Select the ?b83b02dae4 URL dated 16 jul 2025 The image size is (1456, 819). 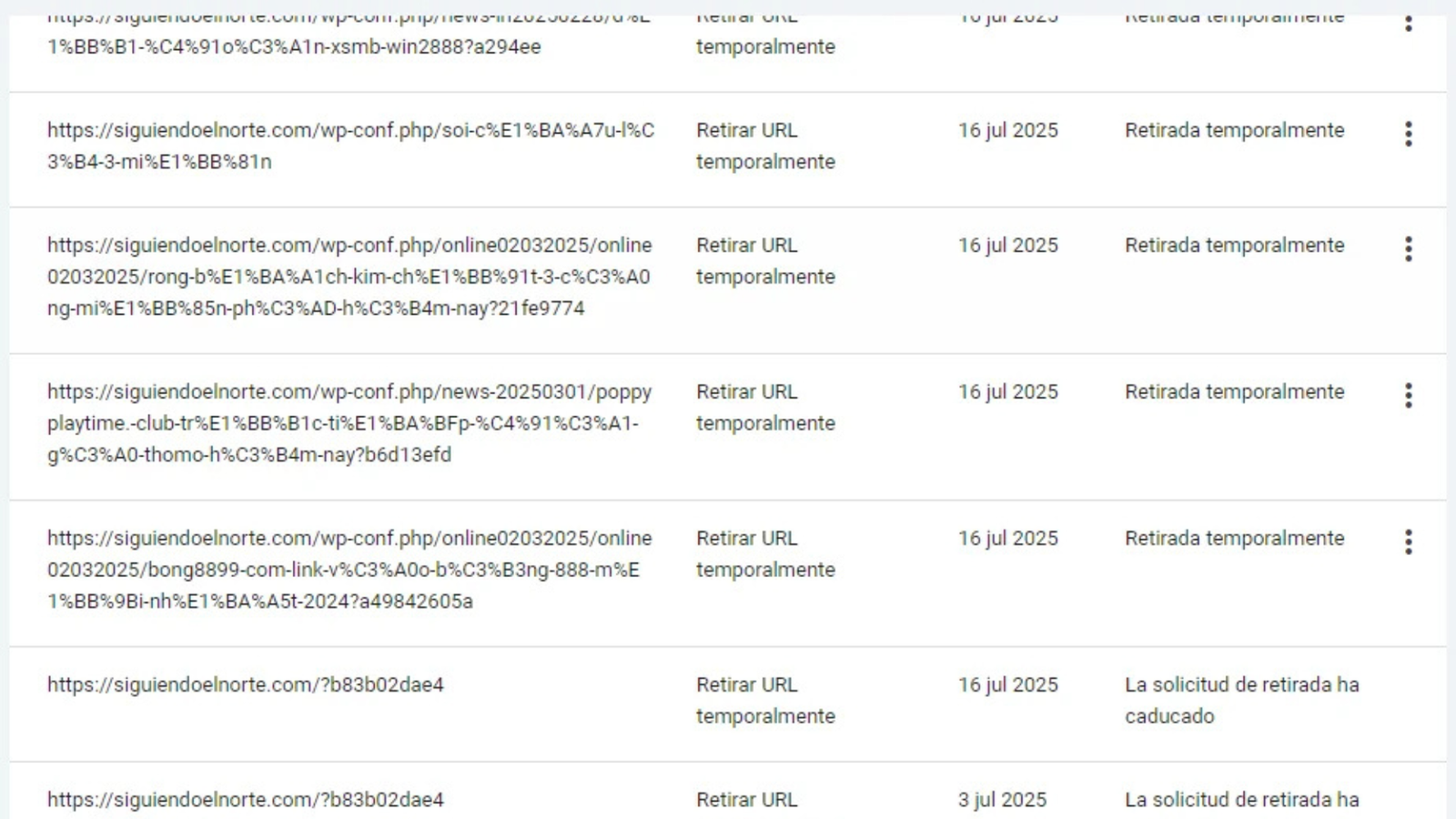pyautogui.click(x=246, y=684)
